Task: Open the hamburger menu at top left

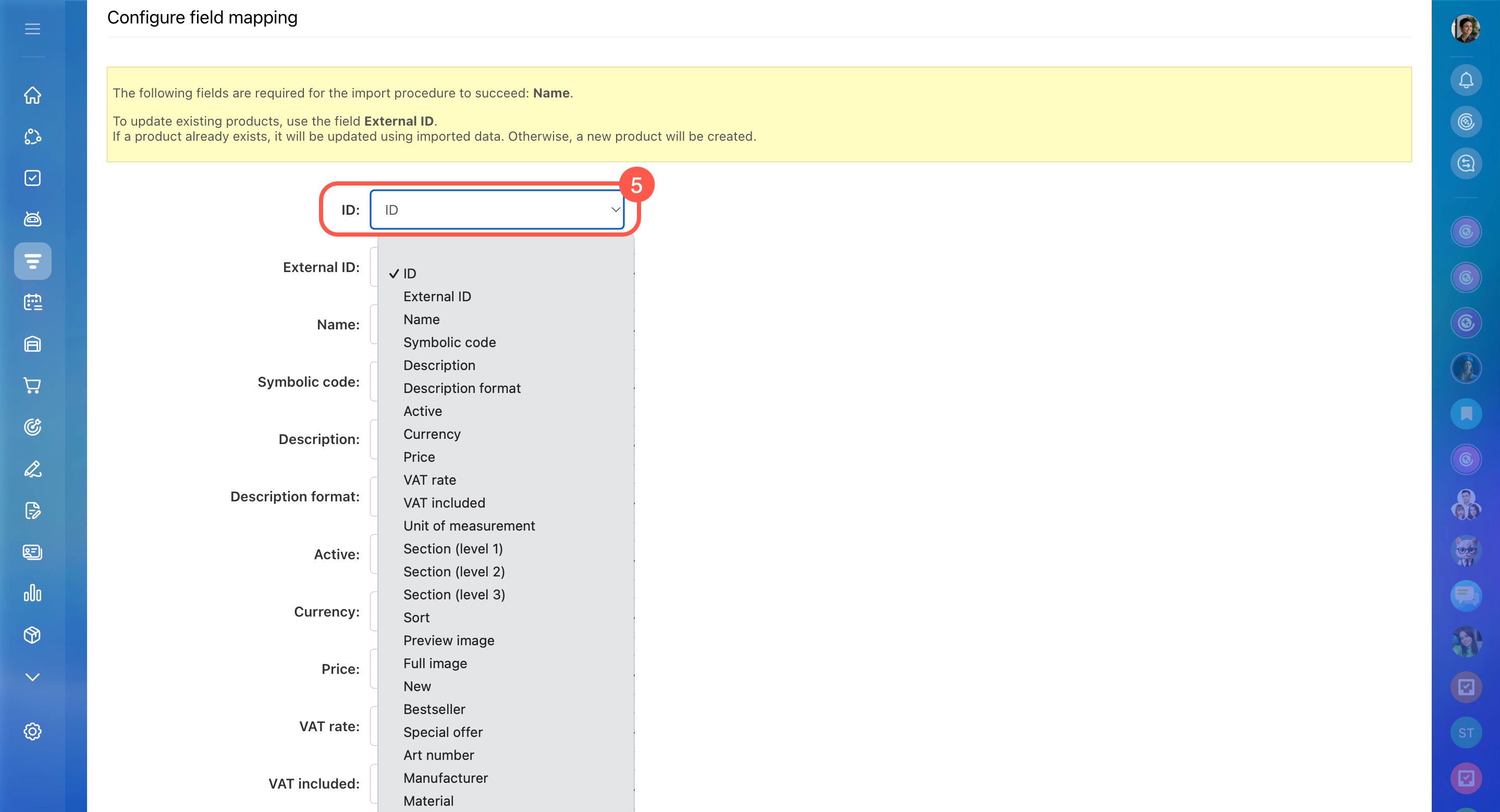Action: click(x=33, y=29)
